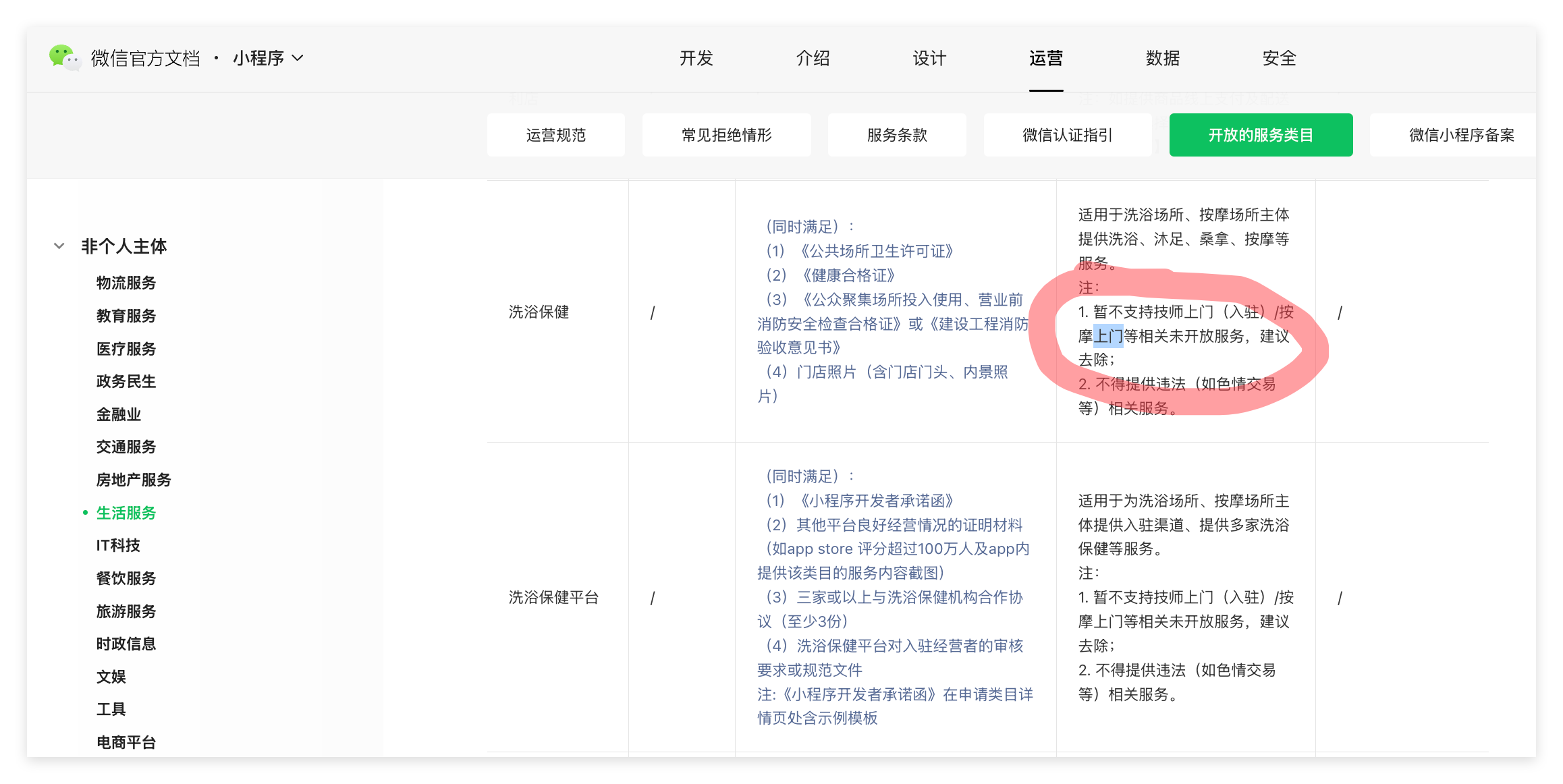The height and width of the screenshot is (784, 1563).
Task: Select 物流服务 in the sidebar
Action: (126, 283)
